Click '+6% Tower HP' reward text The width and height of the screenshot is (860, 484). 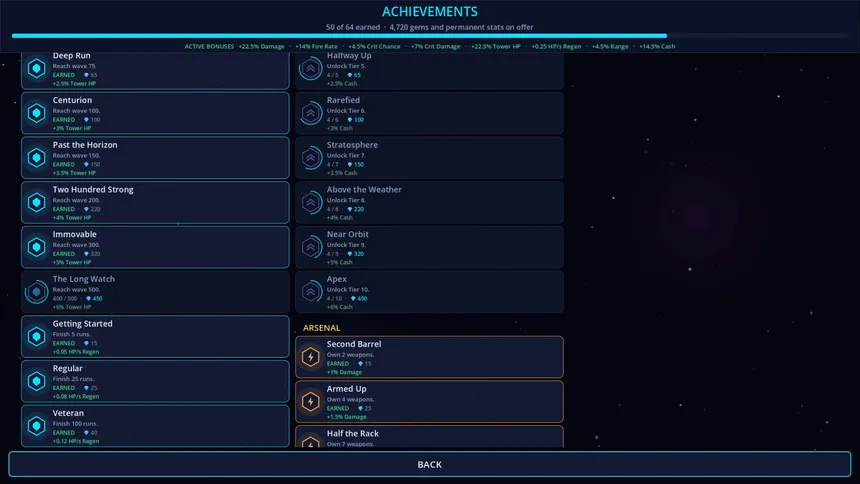tap(72, 307)
